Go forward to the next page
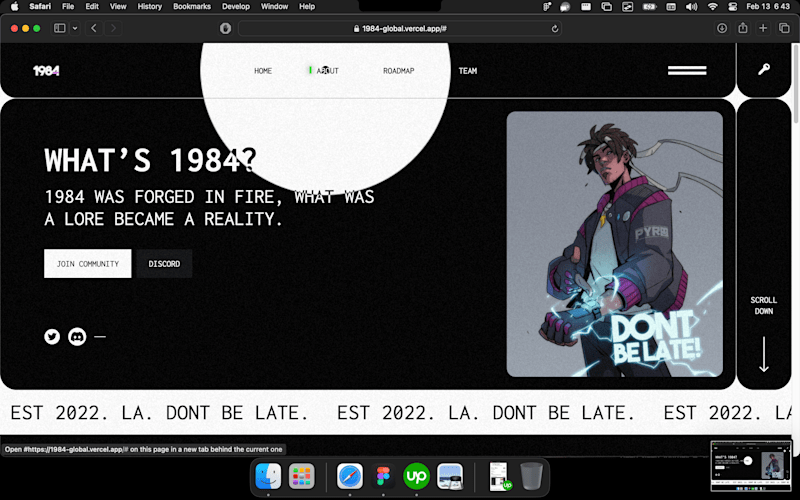The image size is (800, 500). [x=113, y=28]
